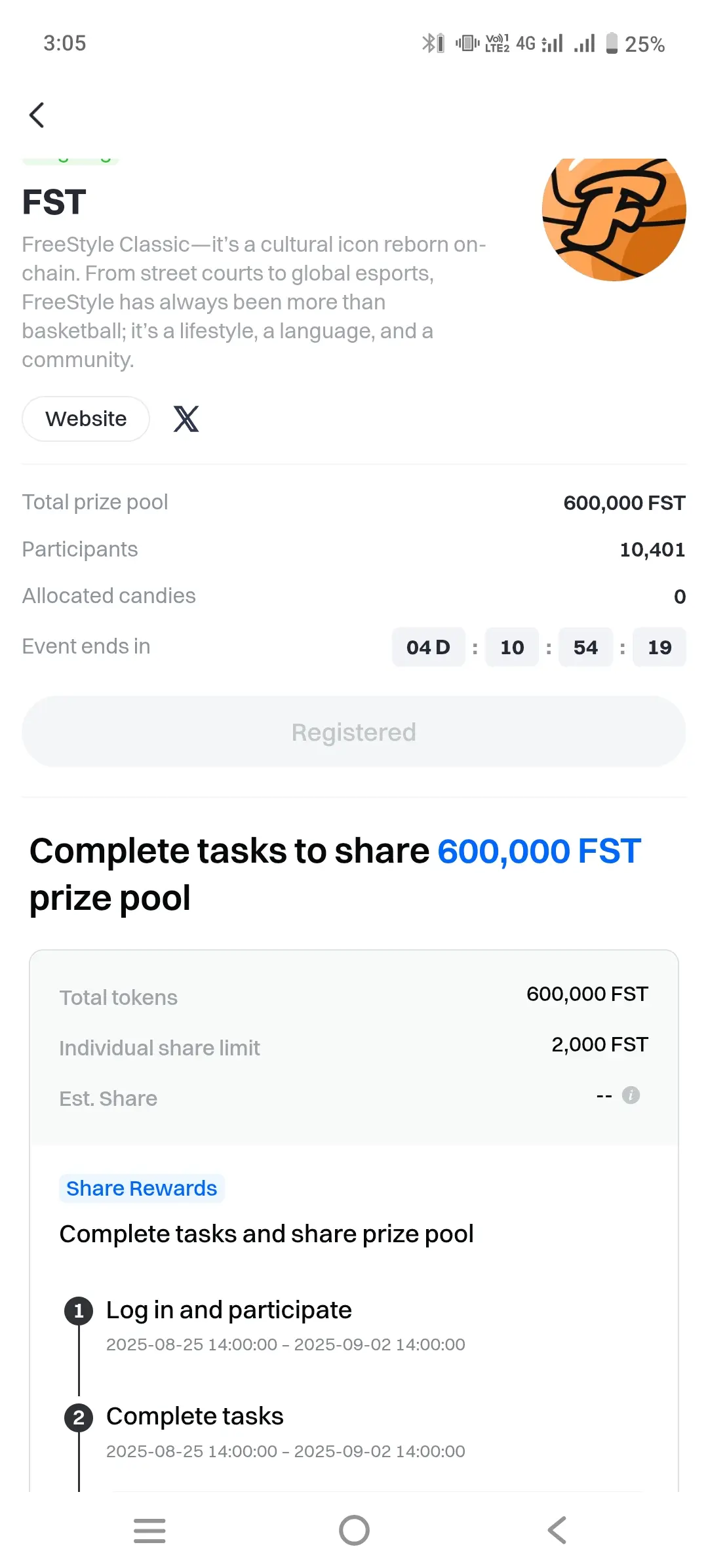Image resolution: width=708 pixels, height=1568 pixels.
Task: Tap the Participants count 10,401
Action: coord(652,550)
